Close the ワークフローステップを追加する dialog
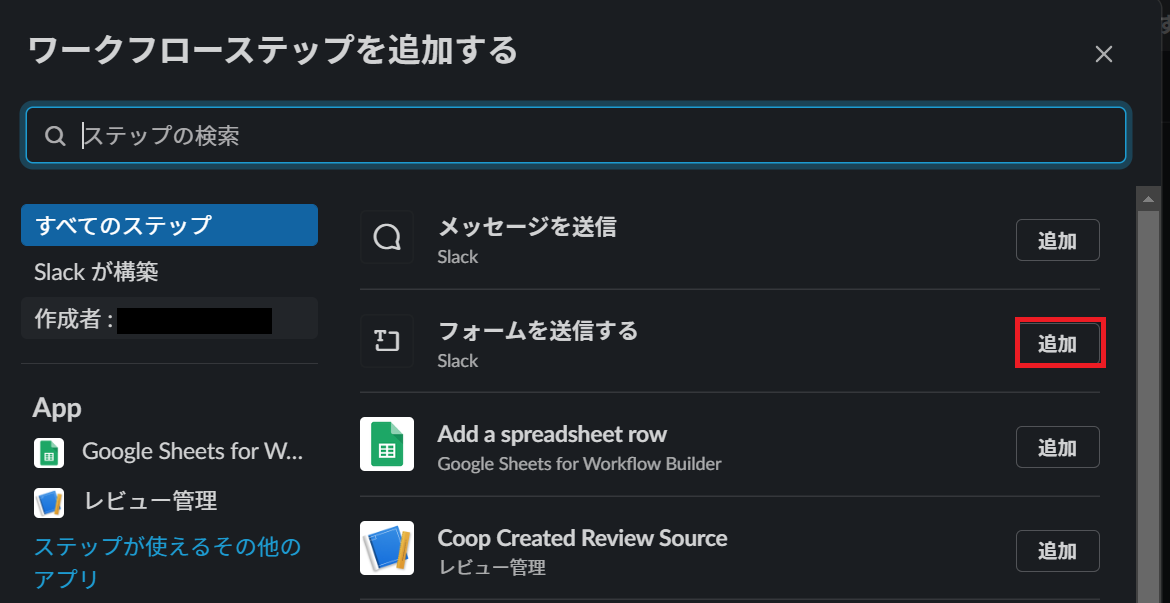Viewport: 1170px width, 603px height. (1104, 54)
